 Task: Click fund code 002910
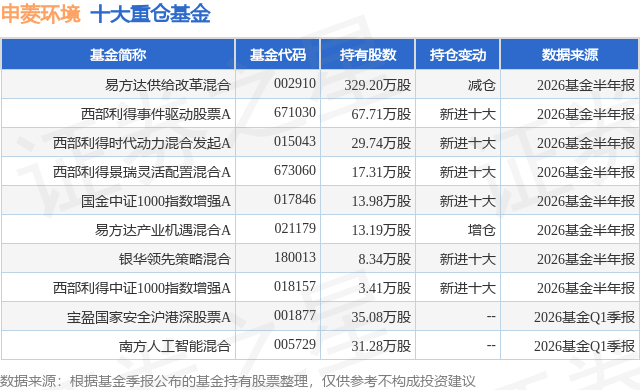(x=295, y=83)
